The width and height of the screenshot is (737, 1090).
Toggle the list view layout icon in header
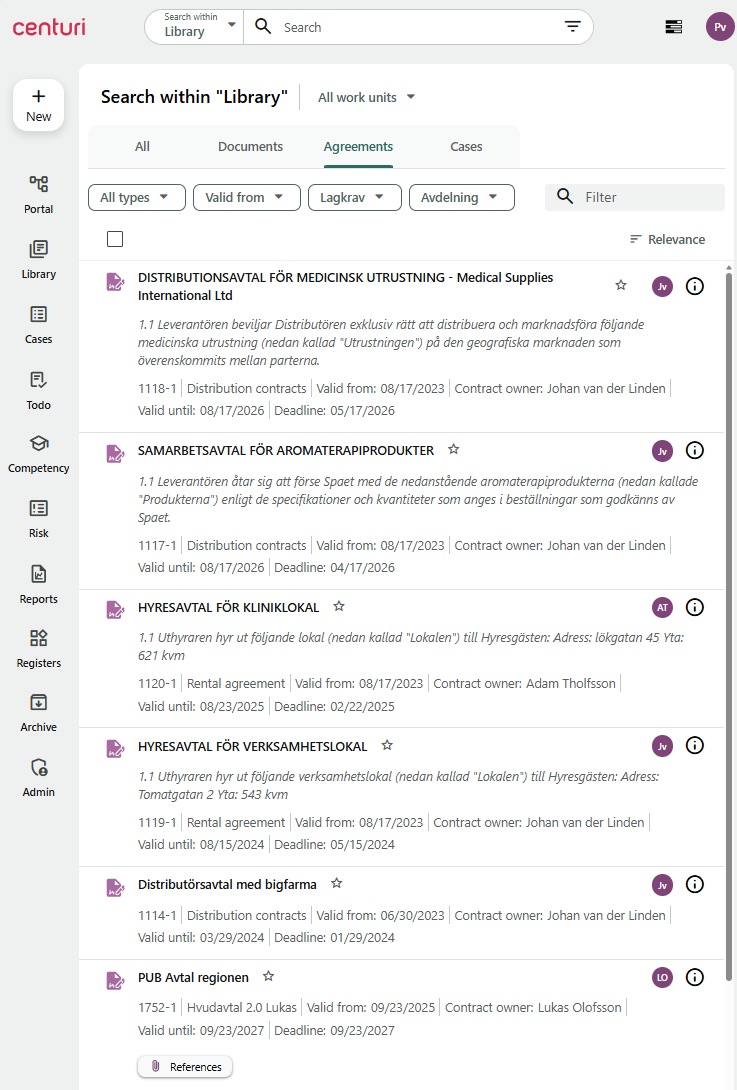point(673,27)
